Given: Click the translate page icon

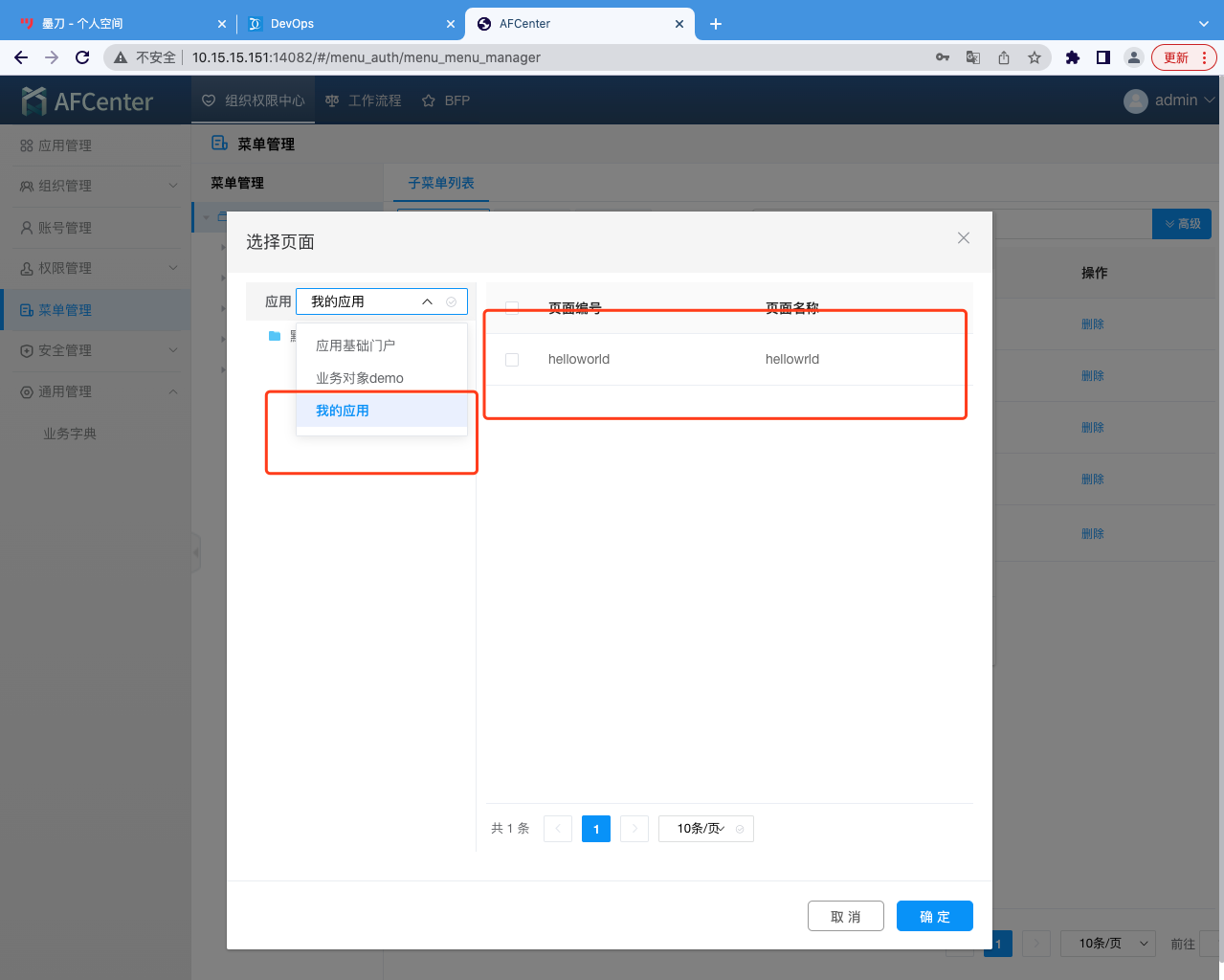Looking at the screenshot, I should pos(973,57).
